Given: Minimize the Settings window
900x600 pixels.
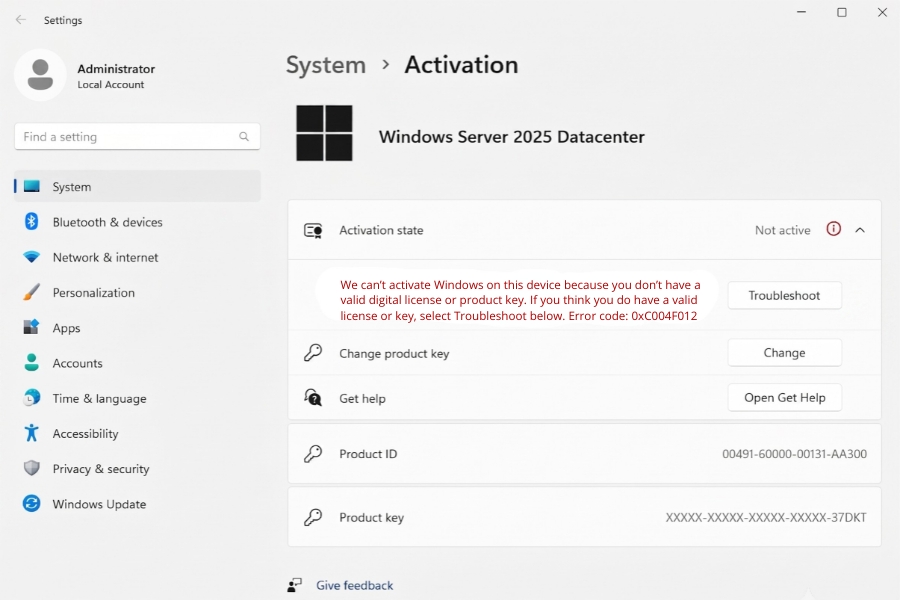Looking at the screenshot, I should (x=801, y=12).
